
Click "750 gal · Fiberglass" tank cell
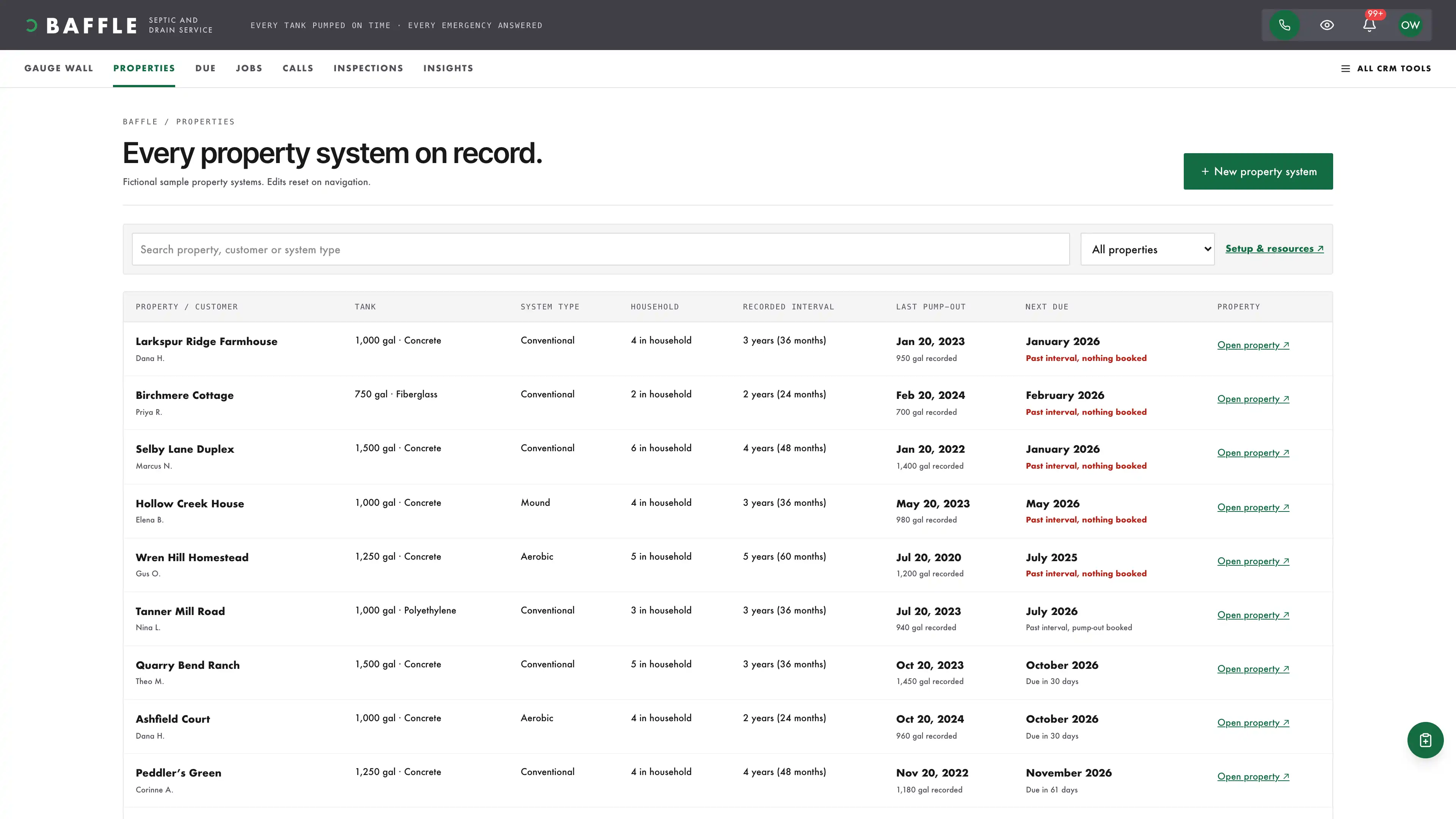click(395, 394)
